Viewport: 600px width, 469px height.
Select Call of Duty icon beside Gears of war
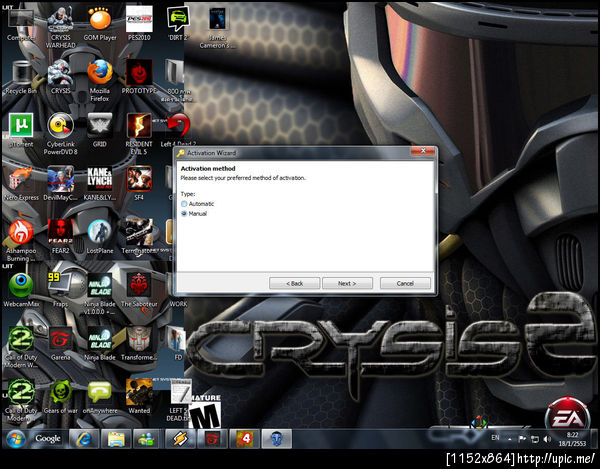[x=21, y=401]
